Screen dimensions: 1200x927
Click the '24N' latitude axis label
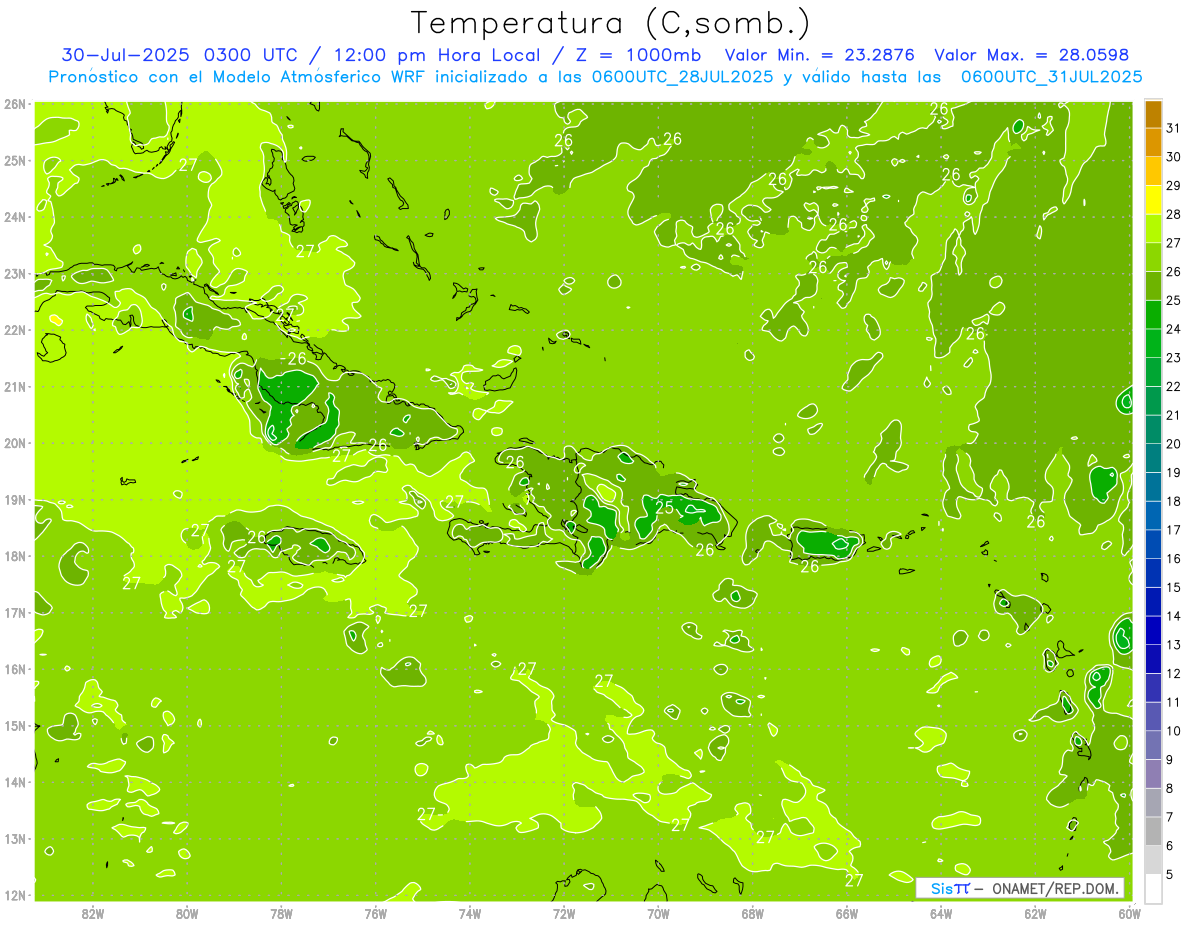pos(14,217)
